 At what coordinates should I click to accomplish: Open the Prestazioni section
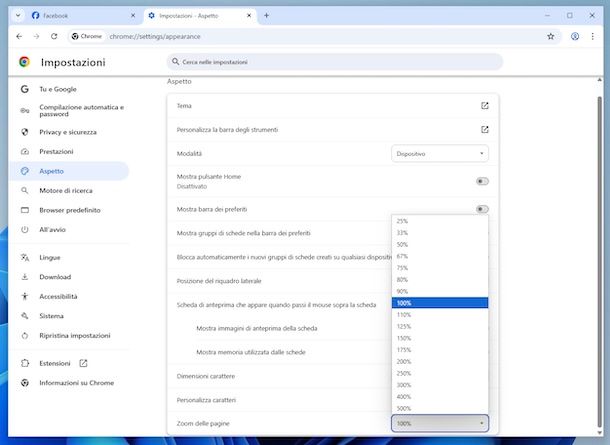[x=56, y=152]
